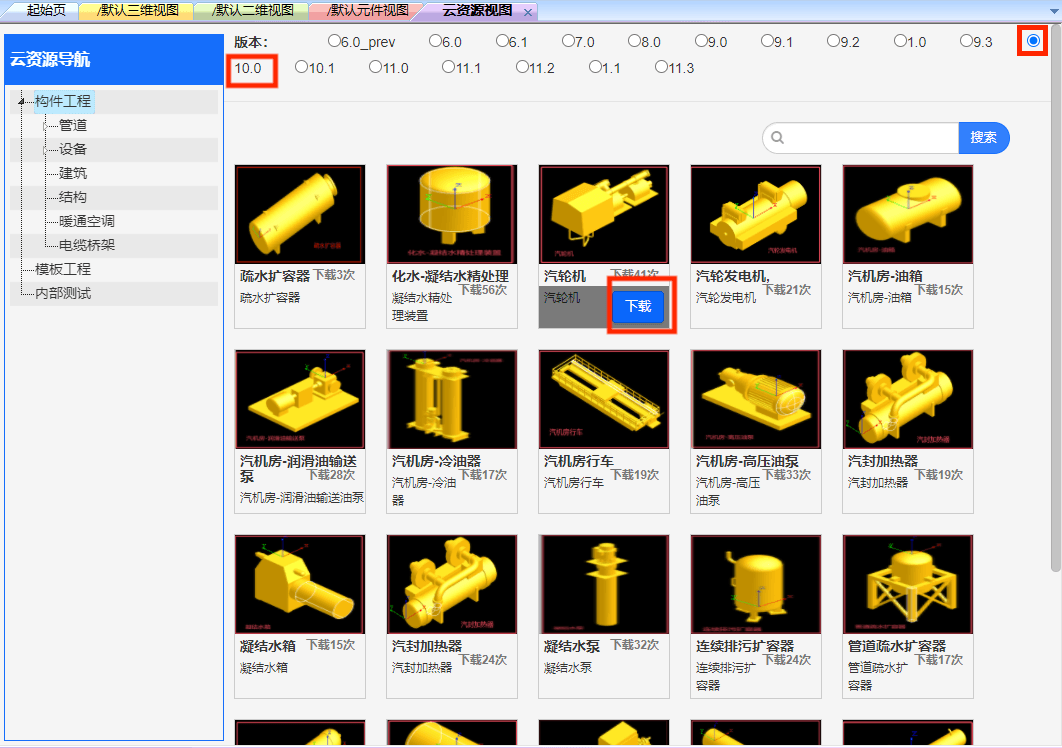Select version 11.3 radio option
Viewport: 1062px width, 748px height.
[x=662, y=68]
